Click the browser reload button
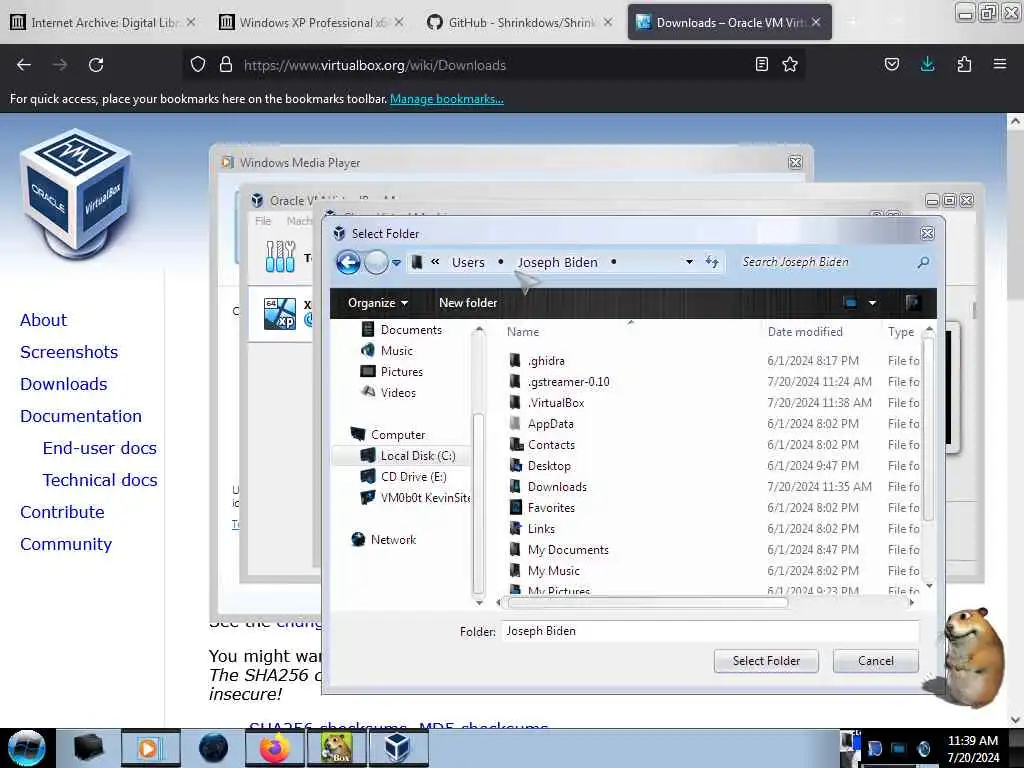Viewport: 1024px width, 768px height. [96, 65]
